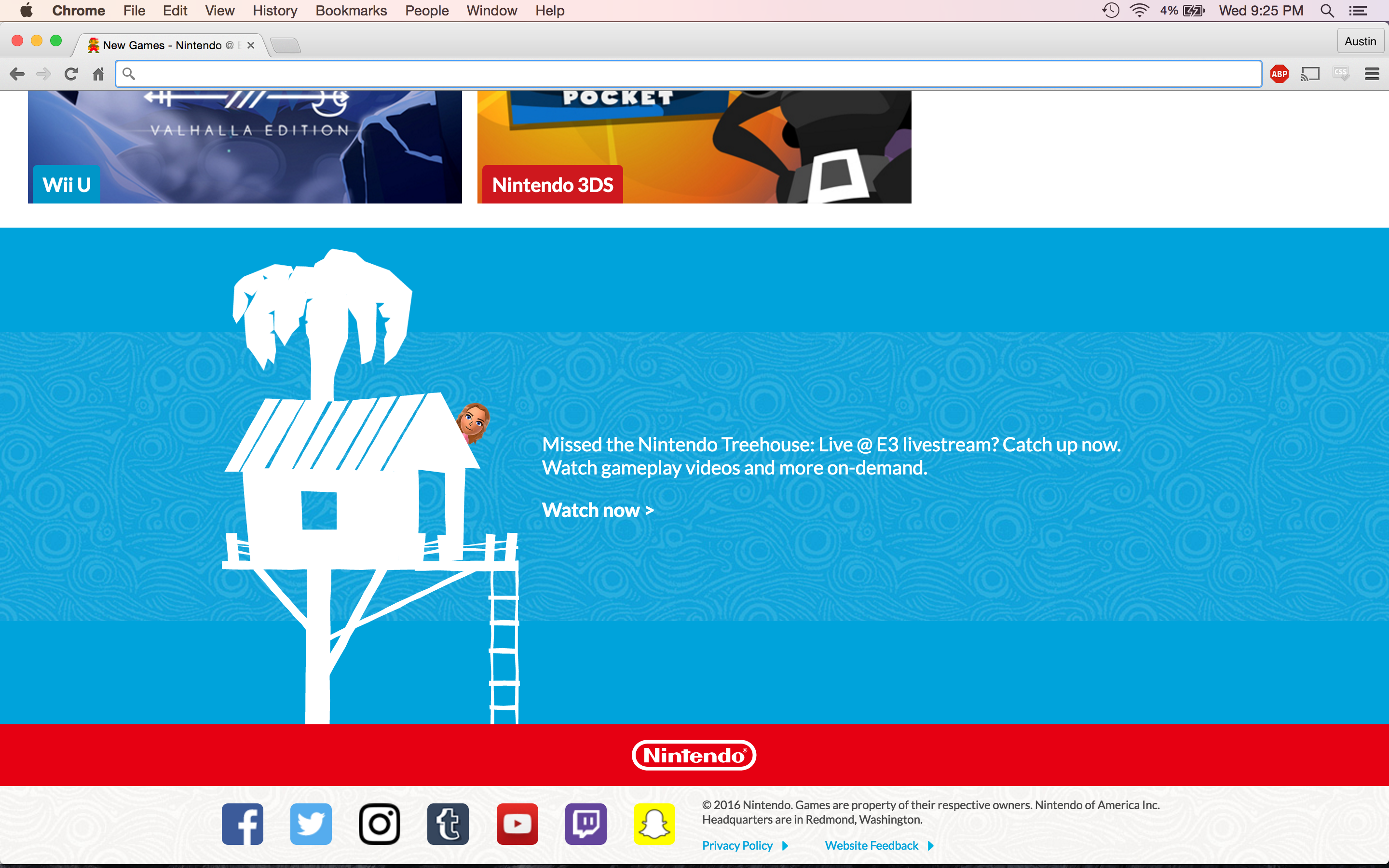Click the Google Cast extension icon
Screen dimensions: 1389x868
point(1310,74)
